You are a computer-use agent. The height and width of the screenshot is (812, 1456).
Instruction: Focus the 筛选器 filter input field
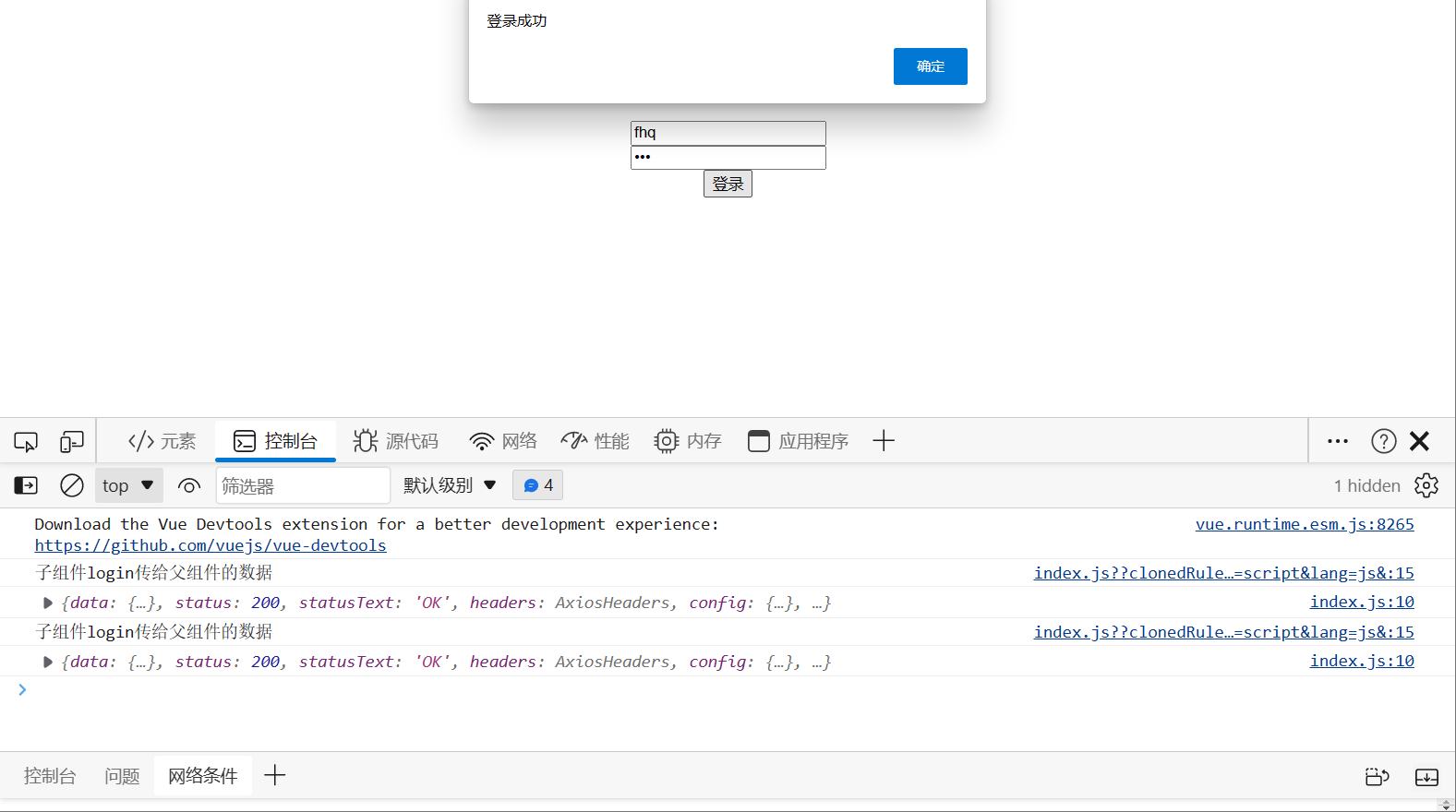pyautogui.click(x=303, y=485)
